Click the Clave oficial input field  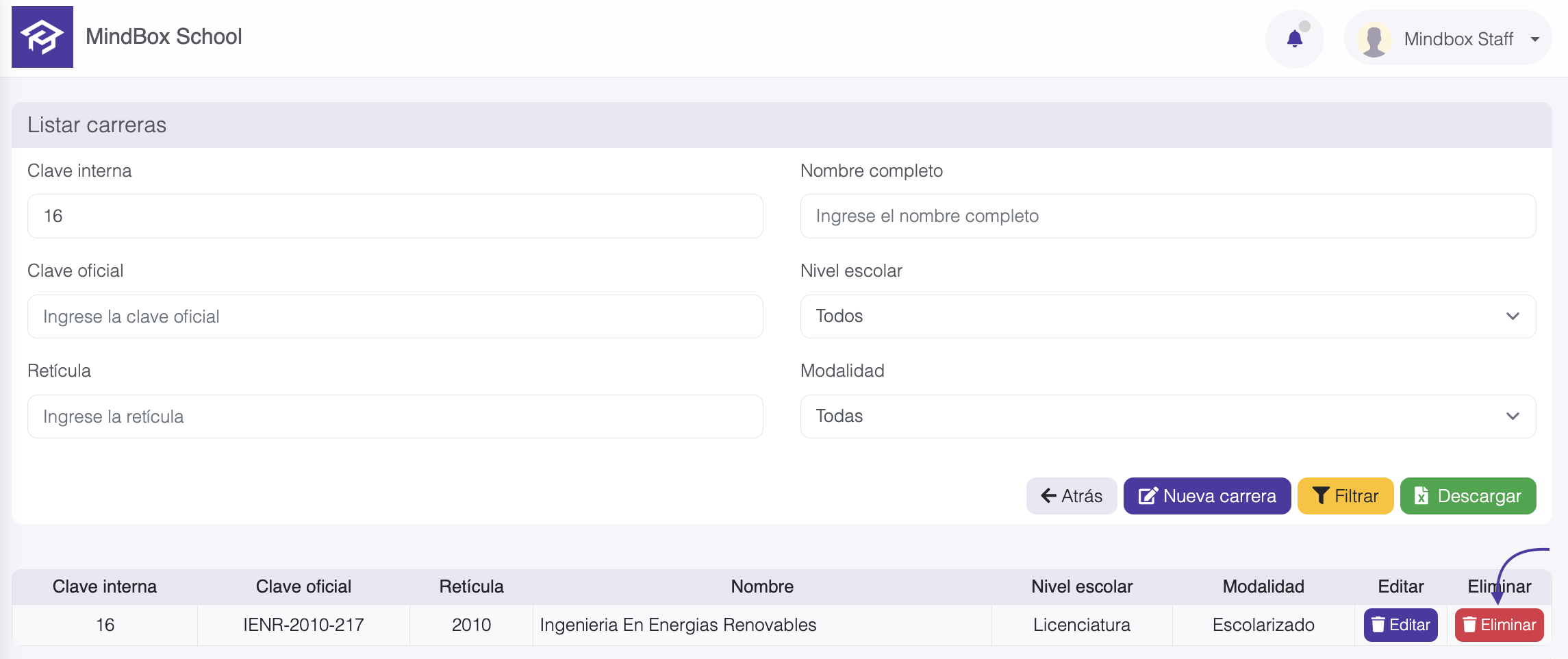[395, 316]
